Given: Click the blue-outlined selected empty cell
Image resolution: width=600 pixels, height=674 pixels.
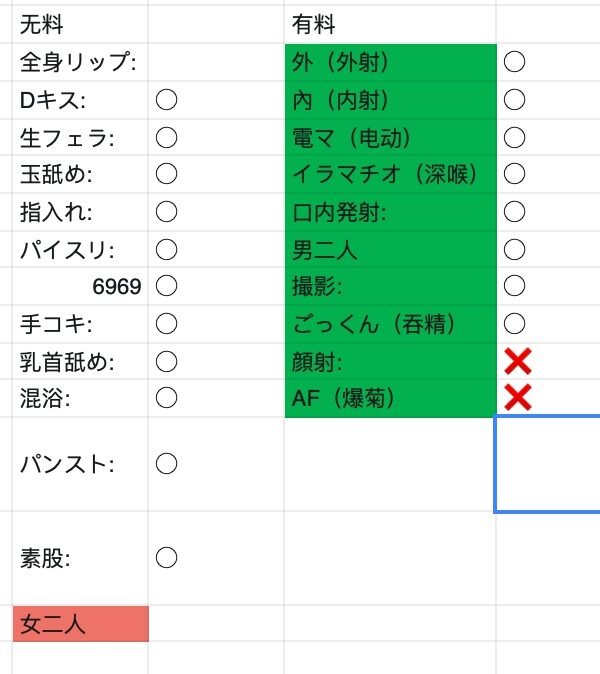Looking at the screenshot, I should (548, 463).
